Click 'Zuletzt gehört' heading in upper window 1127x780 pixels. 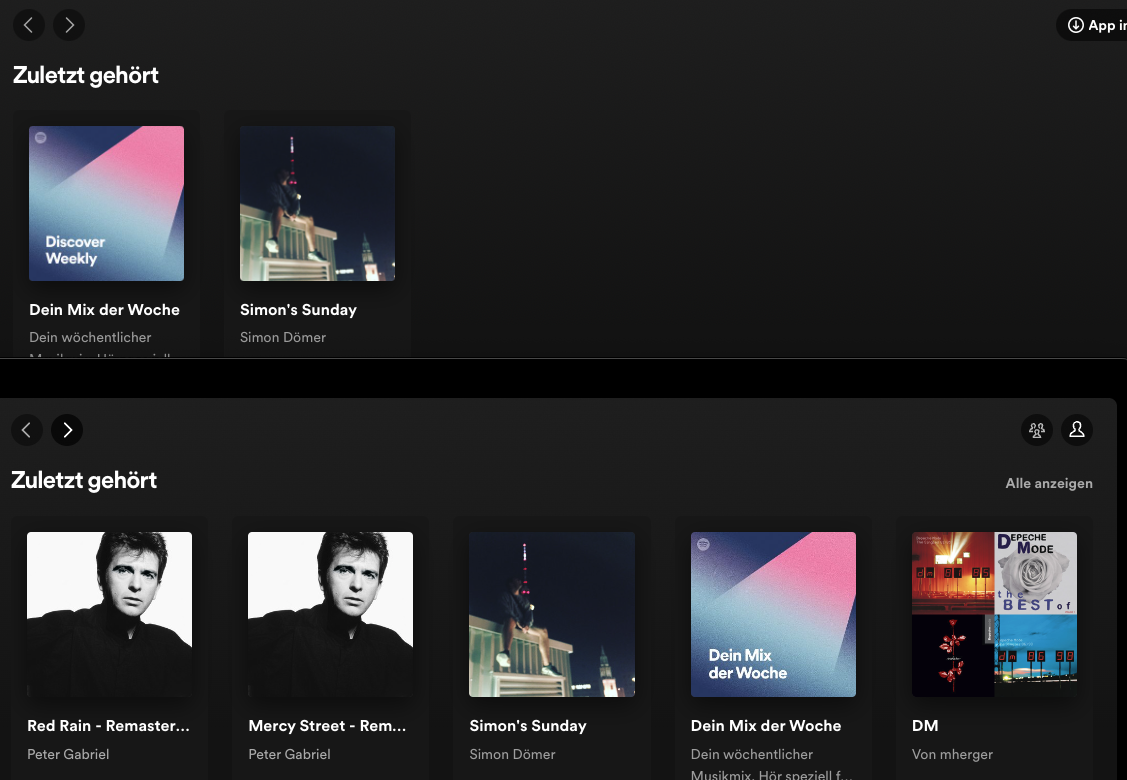[86, 75]
